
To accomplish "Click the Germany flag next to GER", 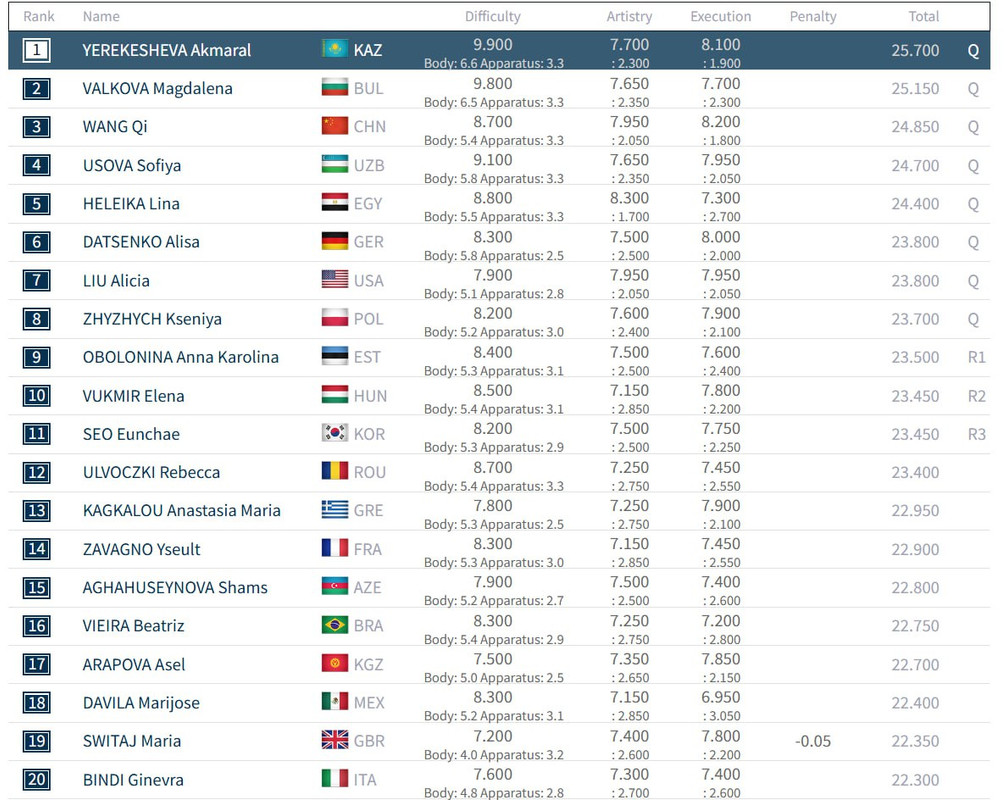I will pyautogui.click(x=335, y=241).
